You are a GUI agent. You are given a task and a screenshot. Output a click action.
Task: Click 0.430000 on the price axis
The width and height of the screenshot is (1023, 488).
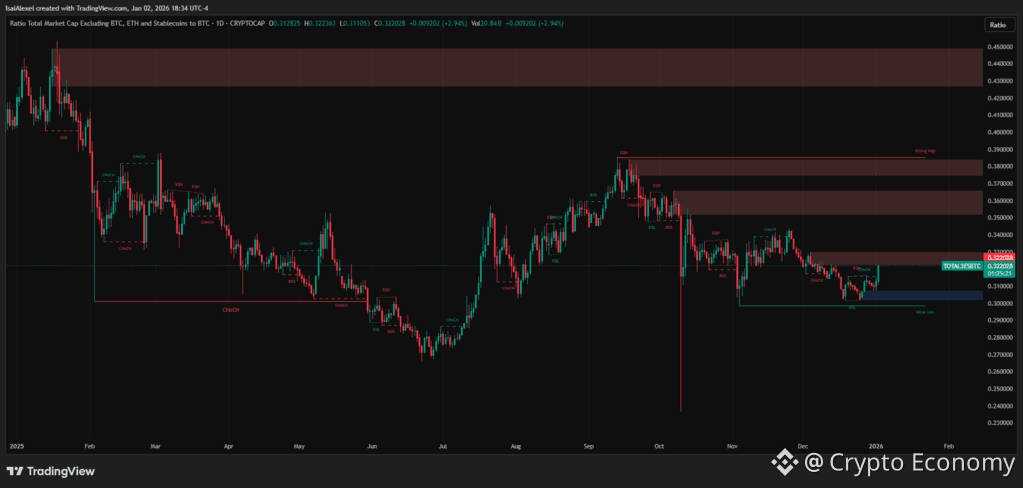pos(1000,81)
